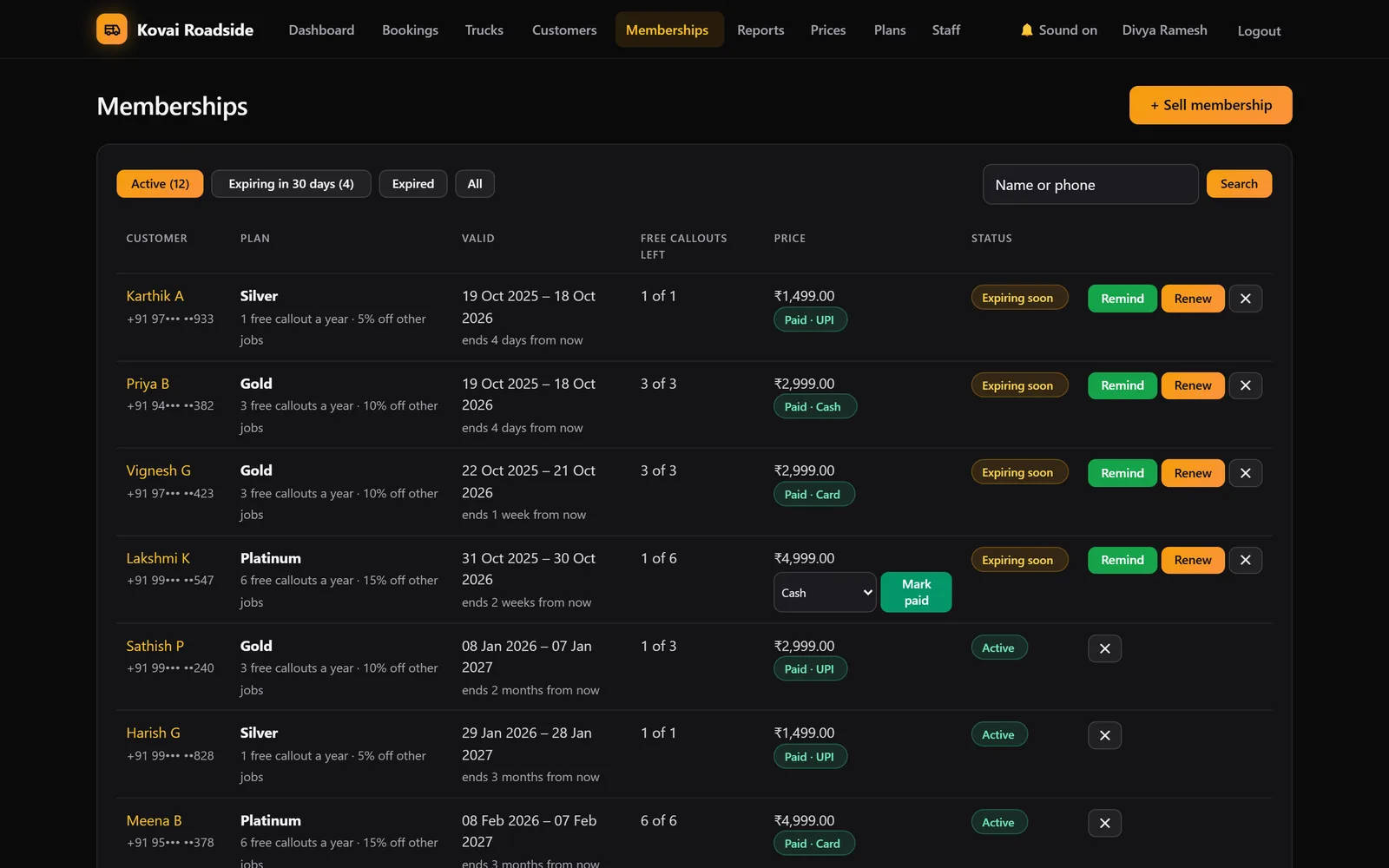Open the Reports page

click(760, 30)
